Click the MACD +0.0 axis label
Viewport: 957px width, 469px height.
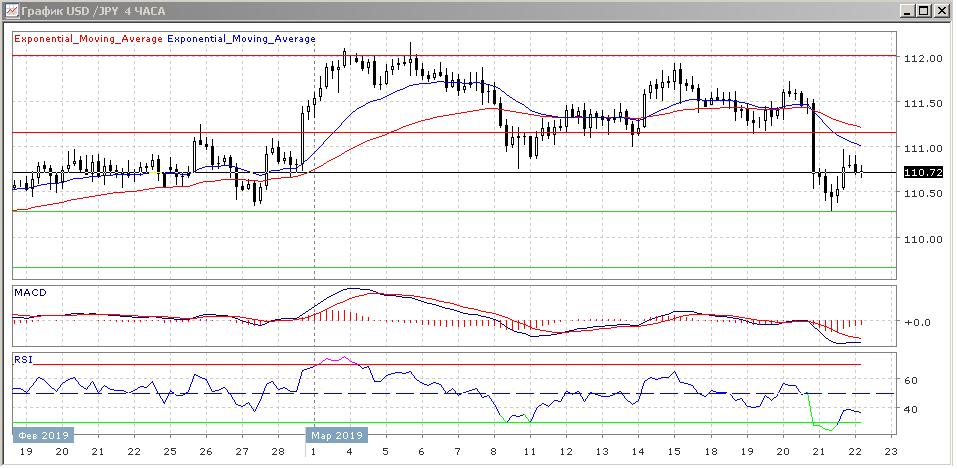918,323
